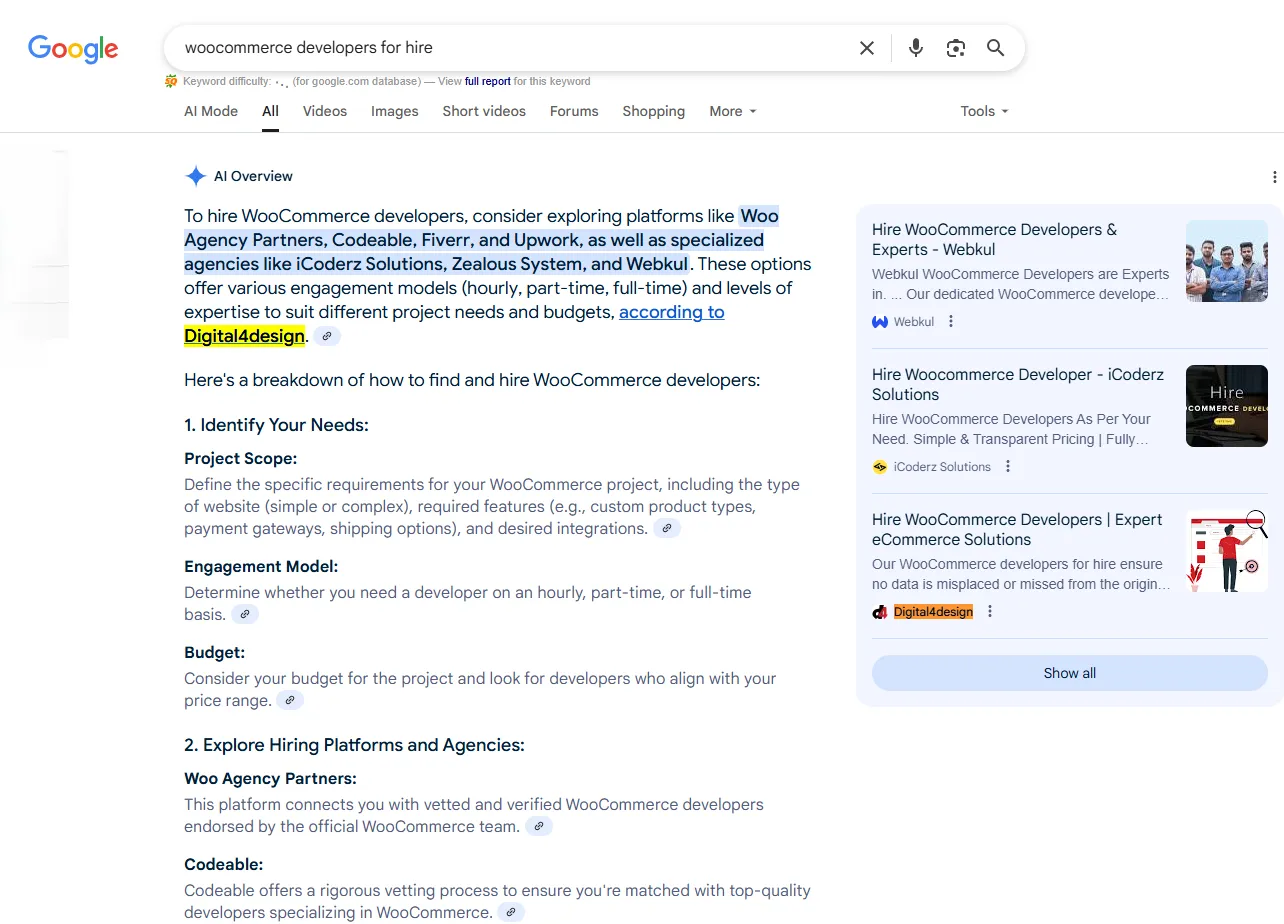Go to Google home via logo
The image size is (1284, 924).
tap(73, 48)
